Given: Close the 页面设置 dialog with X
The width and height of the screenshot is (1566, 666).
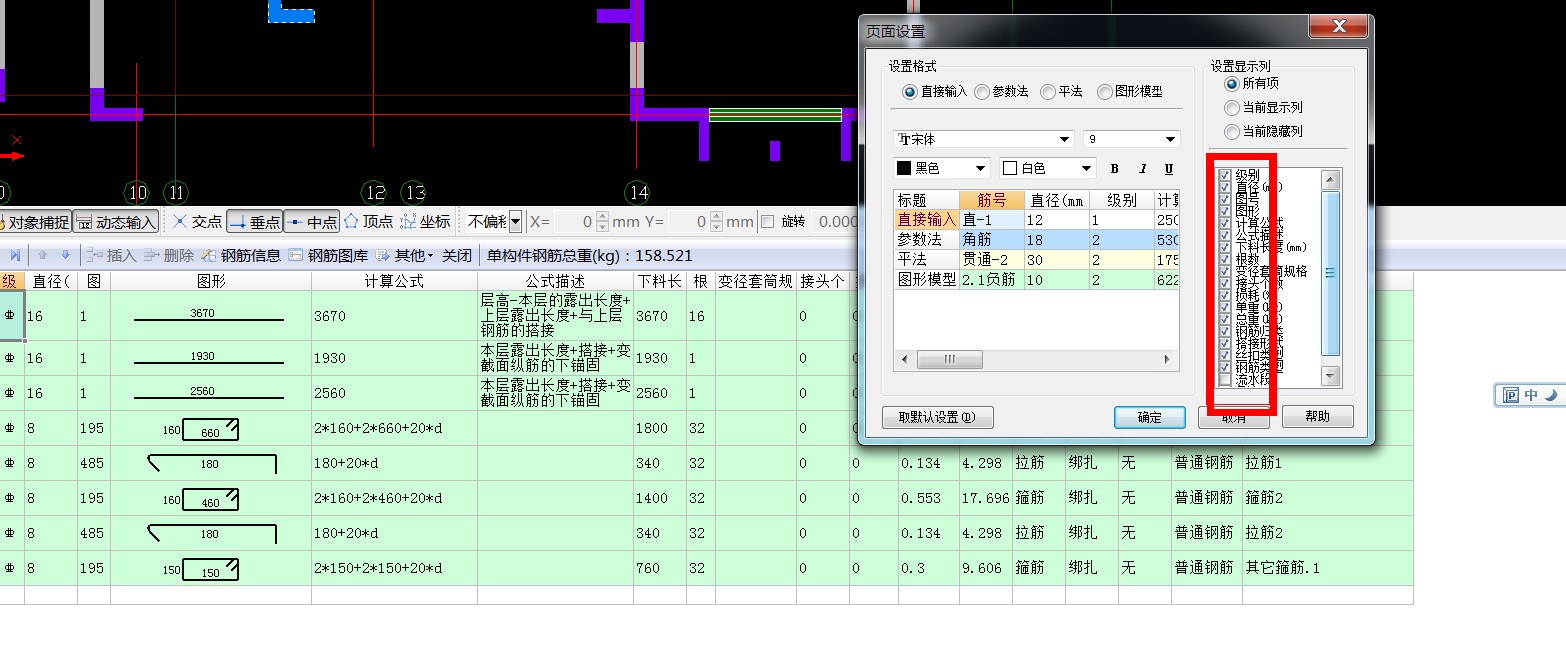Looking at the screenshot, I should (x=1338, y=27).
